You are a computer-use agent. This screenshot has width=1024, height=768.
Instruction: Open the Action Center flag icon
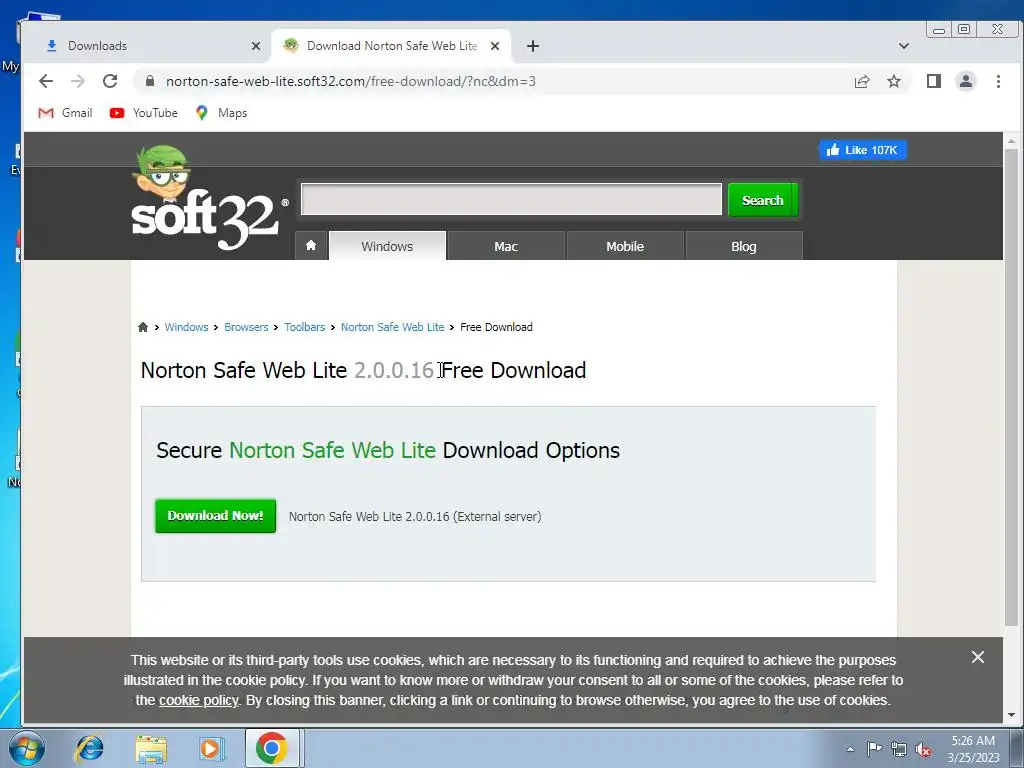pos(874,748)
